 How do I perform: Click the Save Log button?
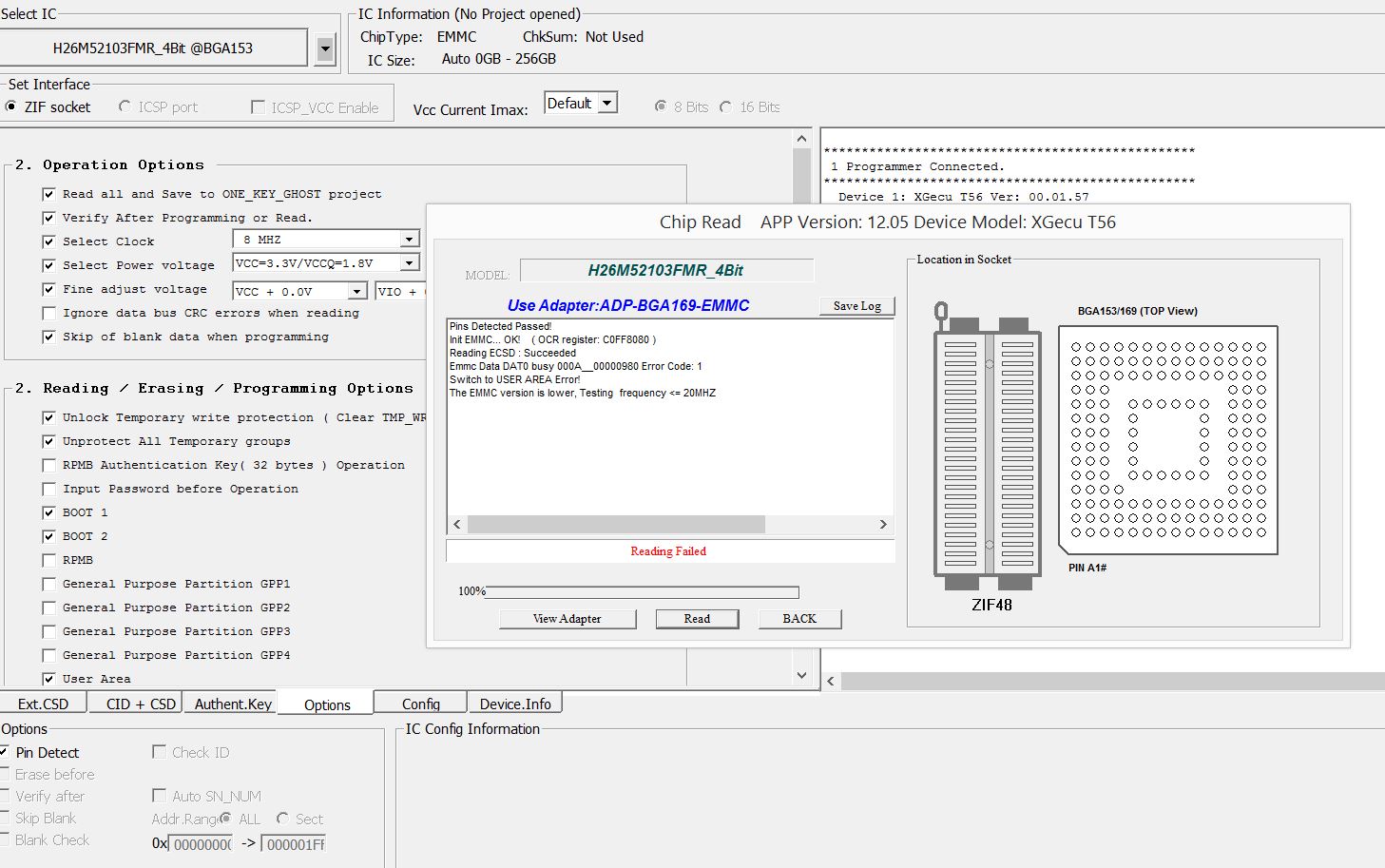[x=856, y=305]
